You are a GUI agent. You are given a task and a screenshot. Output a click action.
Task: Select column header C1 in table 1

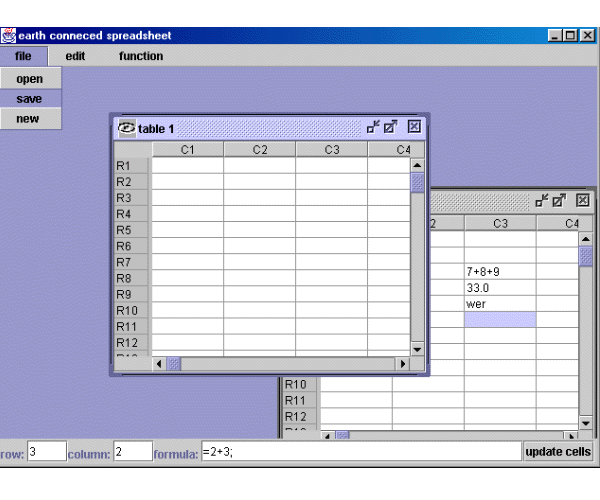coord(188,150)
